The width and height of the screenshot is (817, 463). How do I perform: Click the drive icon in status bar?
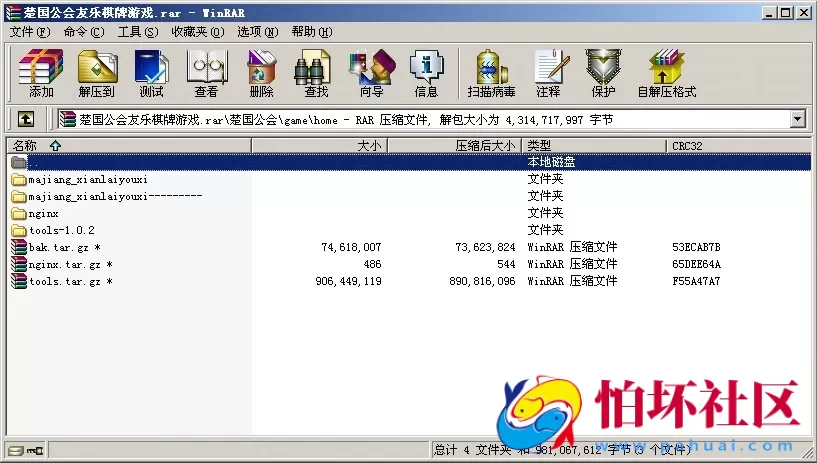16,450
